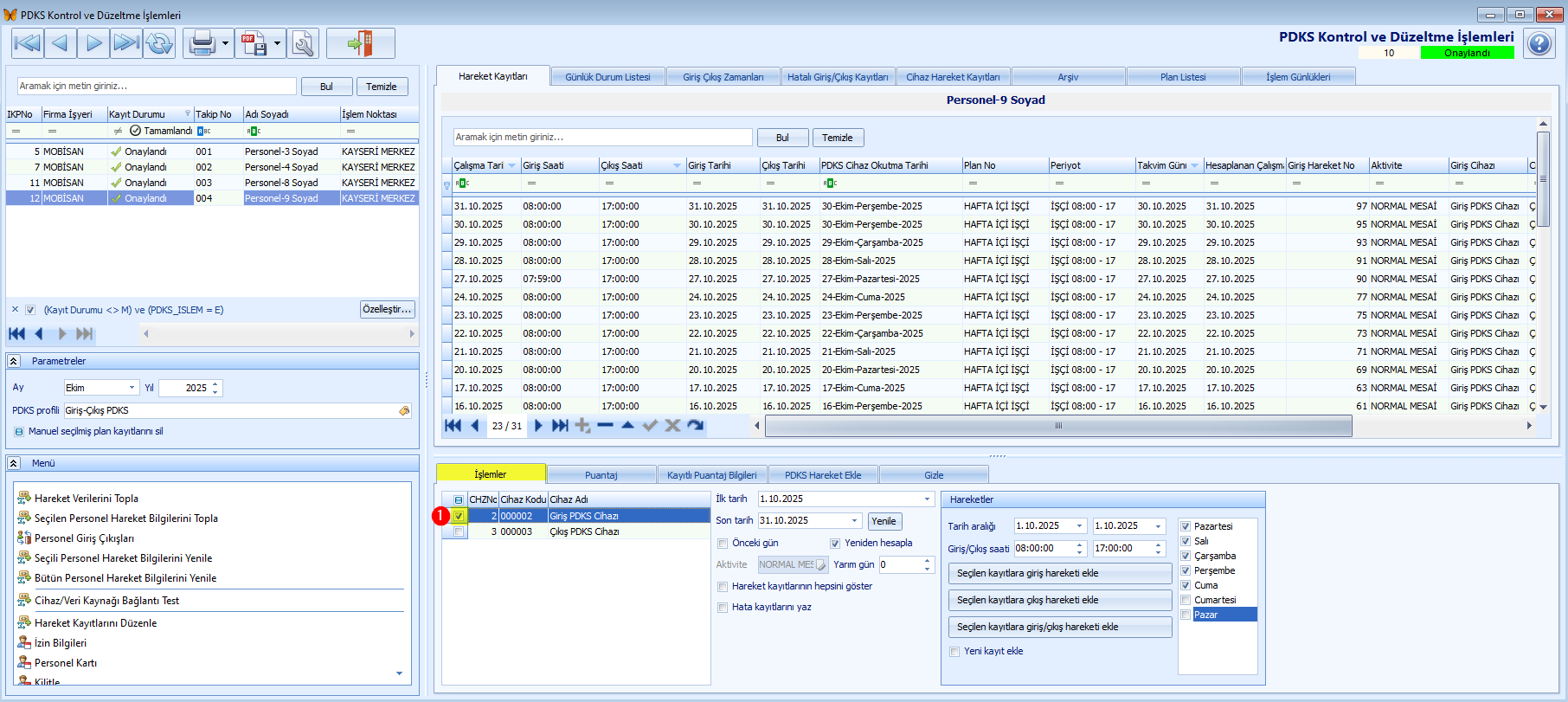
Task: Click the PDF export icon
Action: coord(254,42)
